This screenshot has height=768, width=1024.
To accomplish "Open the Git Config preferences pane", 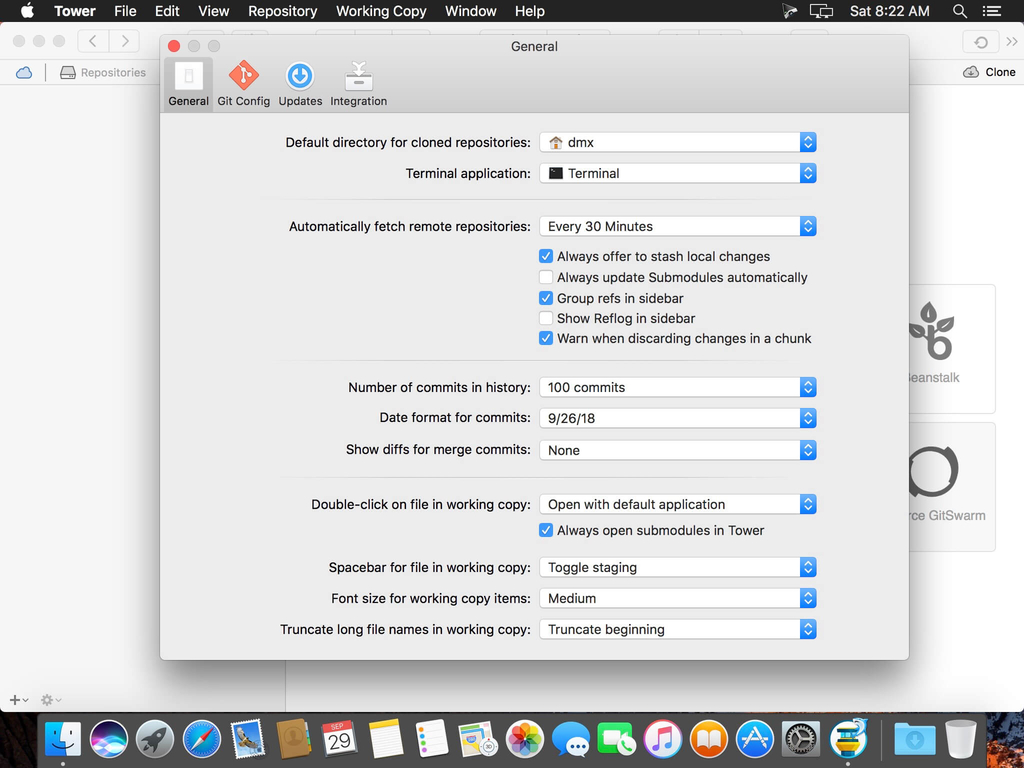I will [243, 84].
